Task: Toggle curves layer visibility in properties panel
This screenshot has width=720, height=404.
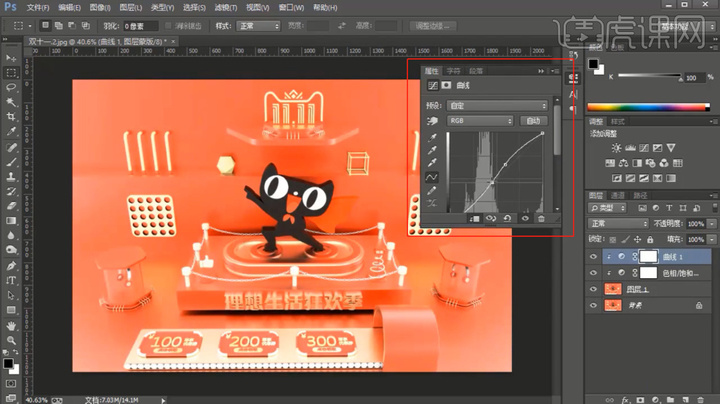Action: [525, 219]
